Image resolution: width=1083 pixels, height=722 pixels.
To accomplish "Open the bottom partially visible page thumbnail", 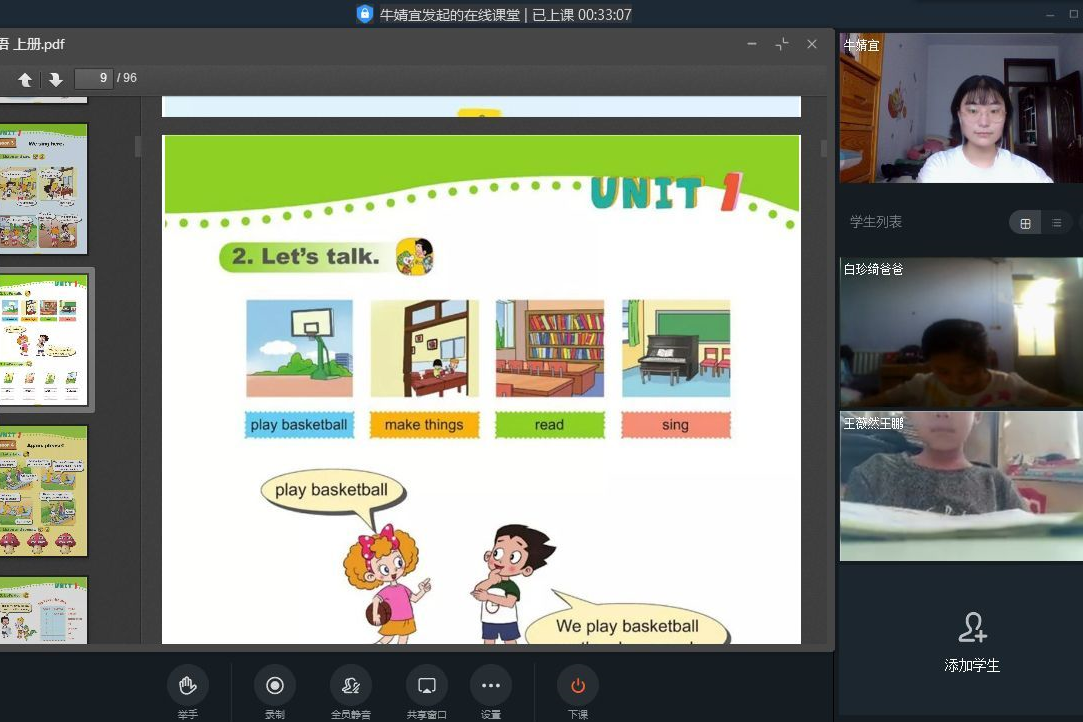I will (x=44, y=610).
